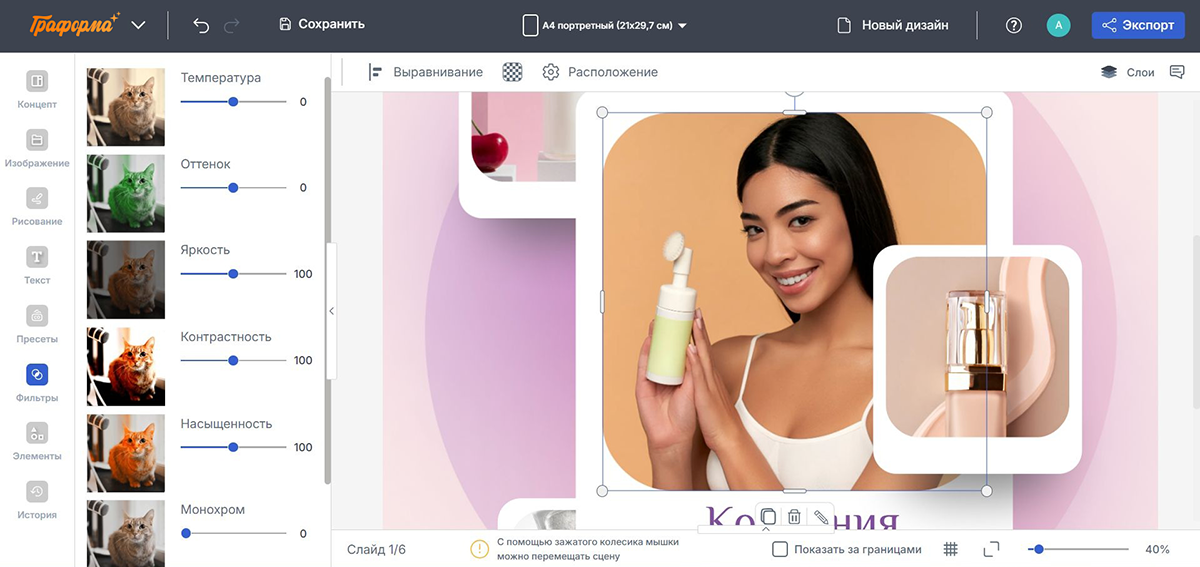
Task: Click the Экспорт button
Action: point(1138,25)
